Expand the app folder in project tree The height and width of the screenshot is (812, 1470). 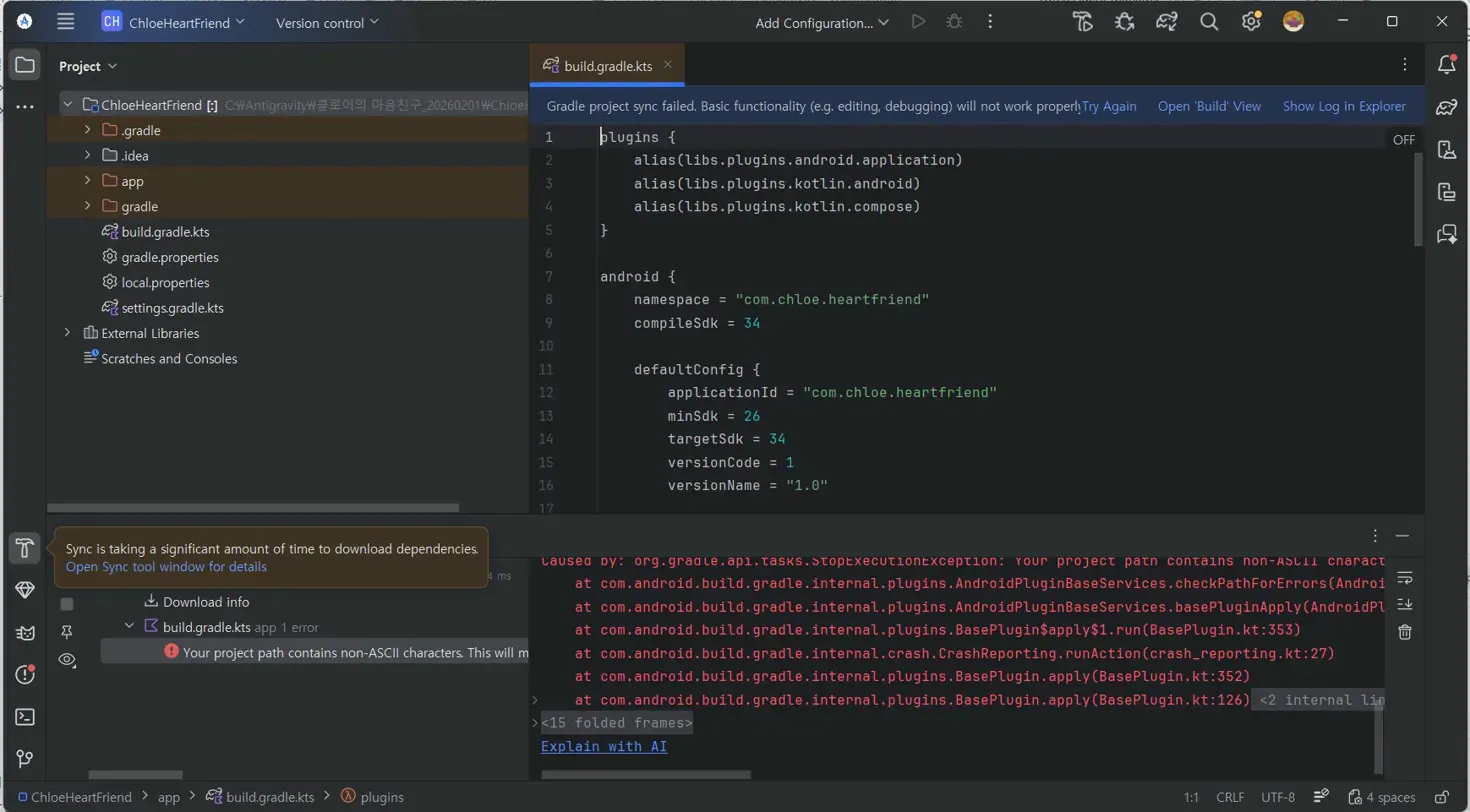click(88, 181)
